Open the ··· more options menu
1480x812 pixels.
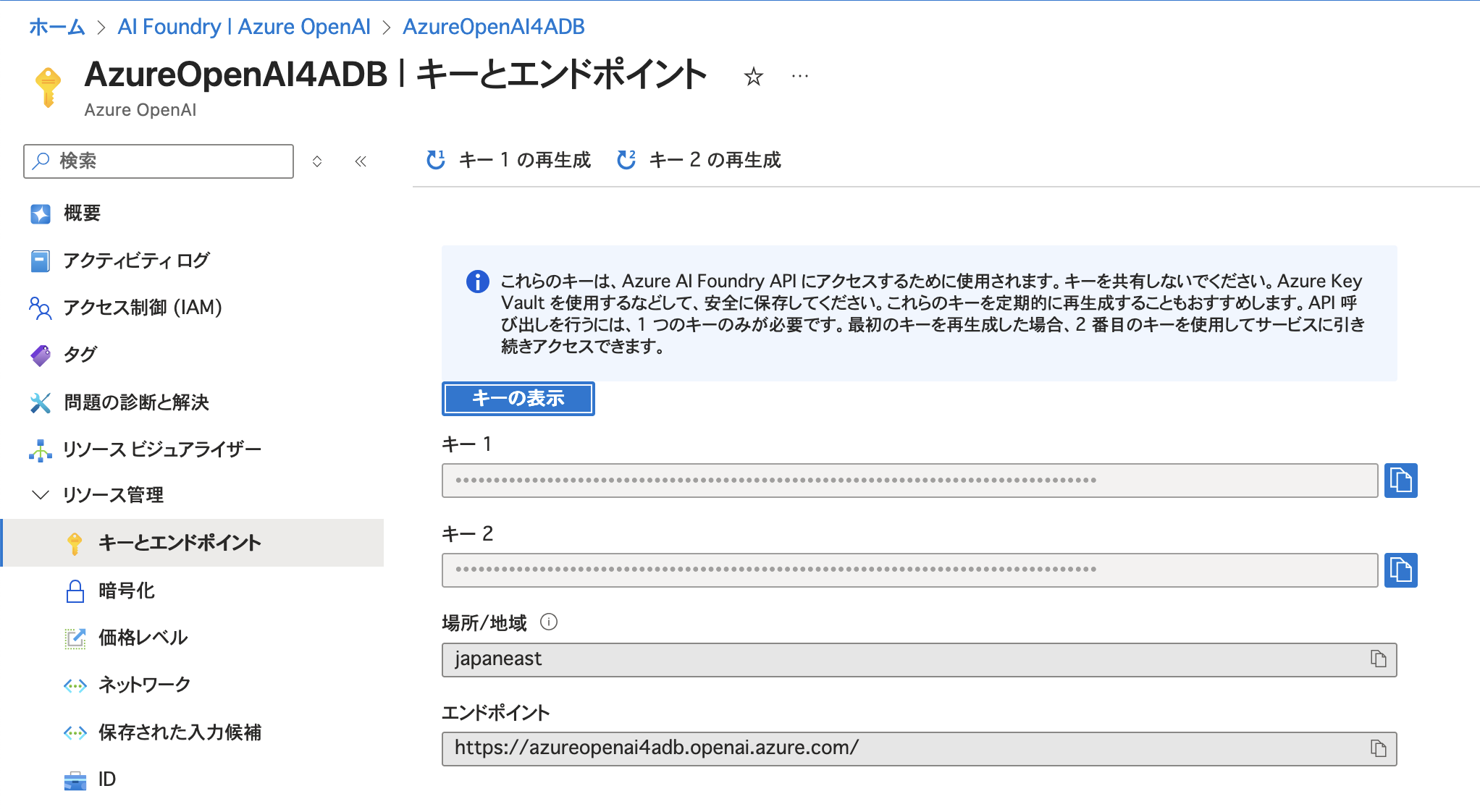point(799,75)
